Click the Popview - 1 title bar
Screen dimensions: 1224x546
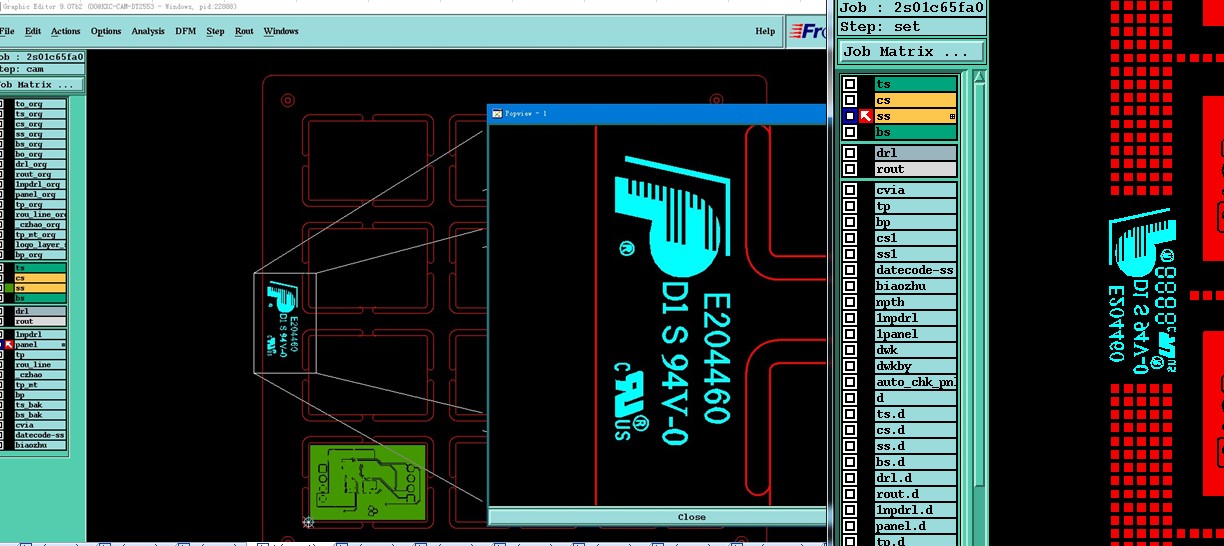pos(658,113)
